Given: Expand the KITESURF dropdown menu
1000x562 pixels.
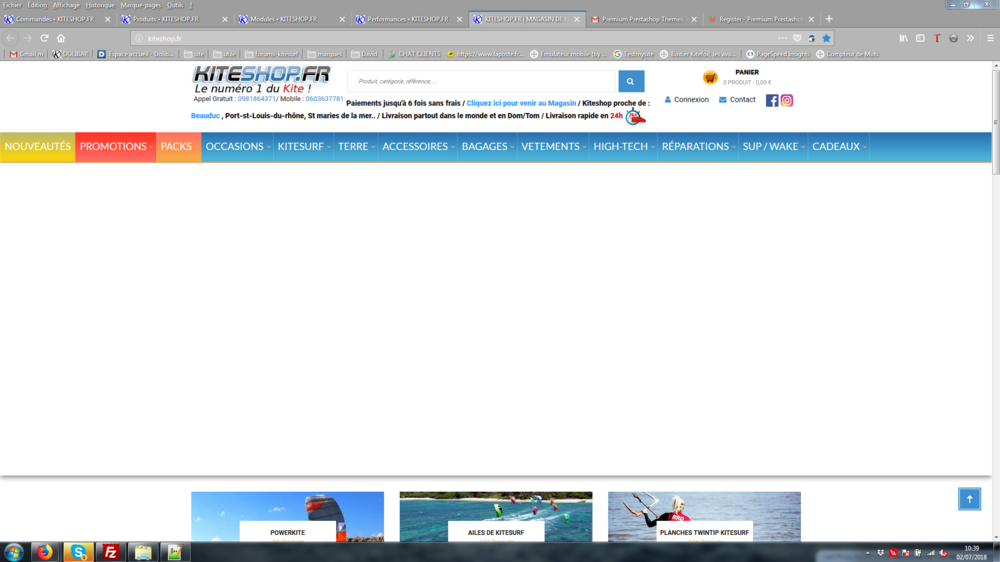Looking at the screenshot, I should tap(304, 147).
